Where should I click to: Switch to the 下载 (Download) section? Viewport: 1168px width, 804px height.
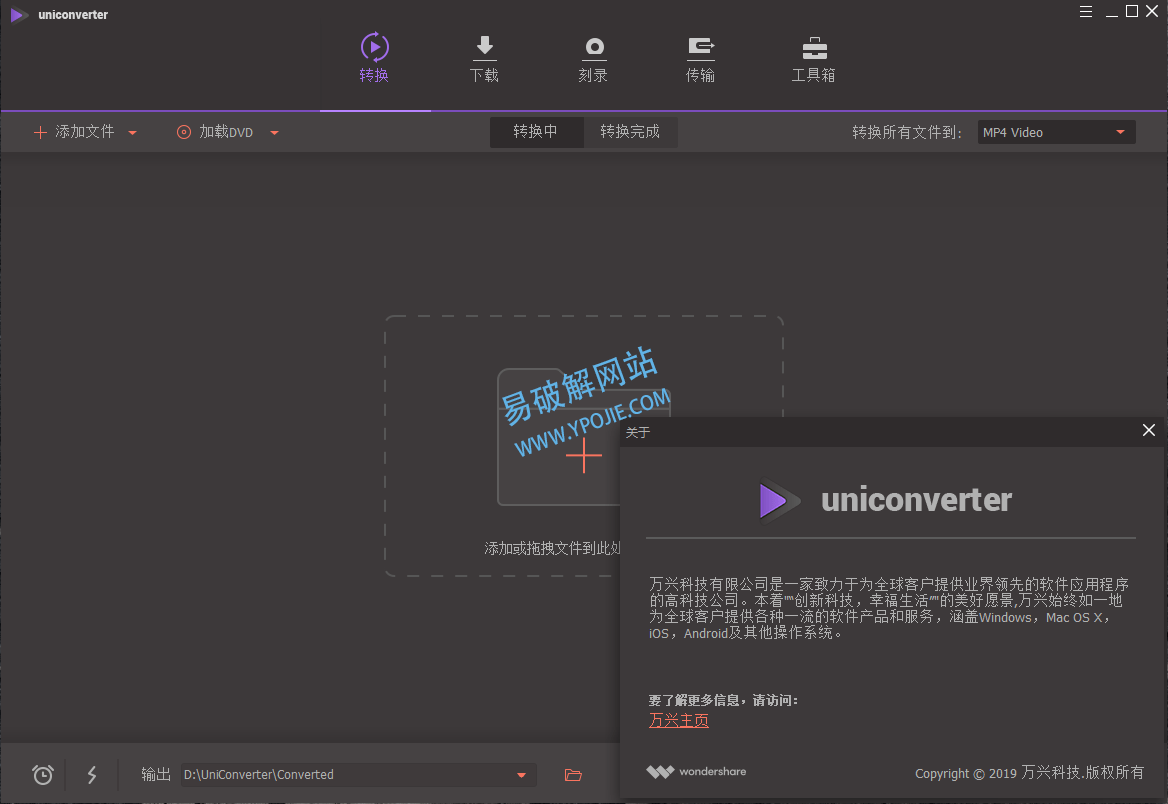coord(484,59)
